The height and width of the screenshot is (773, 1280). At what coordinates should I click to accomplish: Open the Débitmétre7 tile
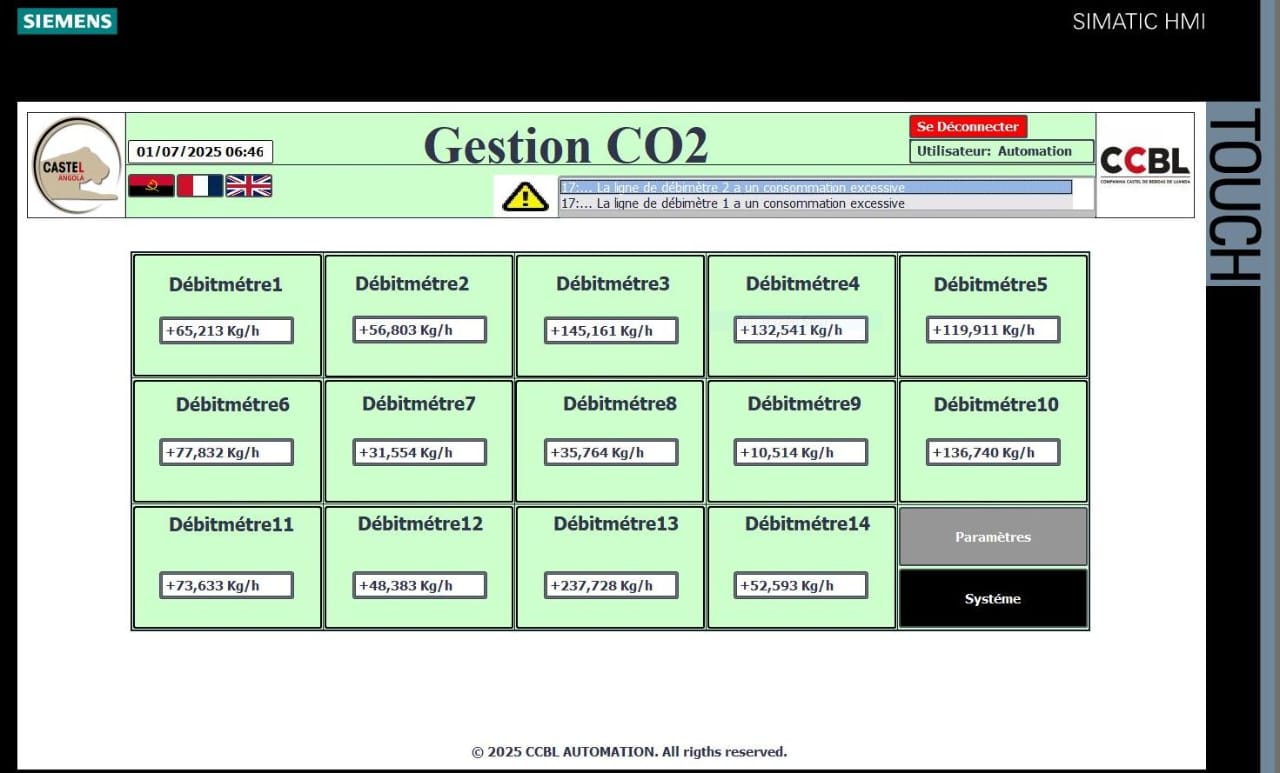pyautogui.click(x=419, y=441)
